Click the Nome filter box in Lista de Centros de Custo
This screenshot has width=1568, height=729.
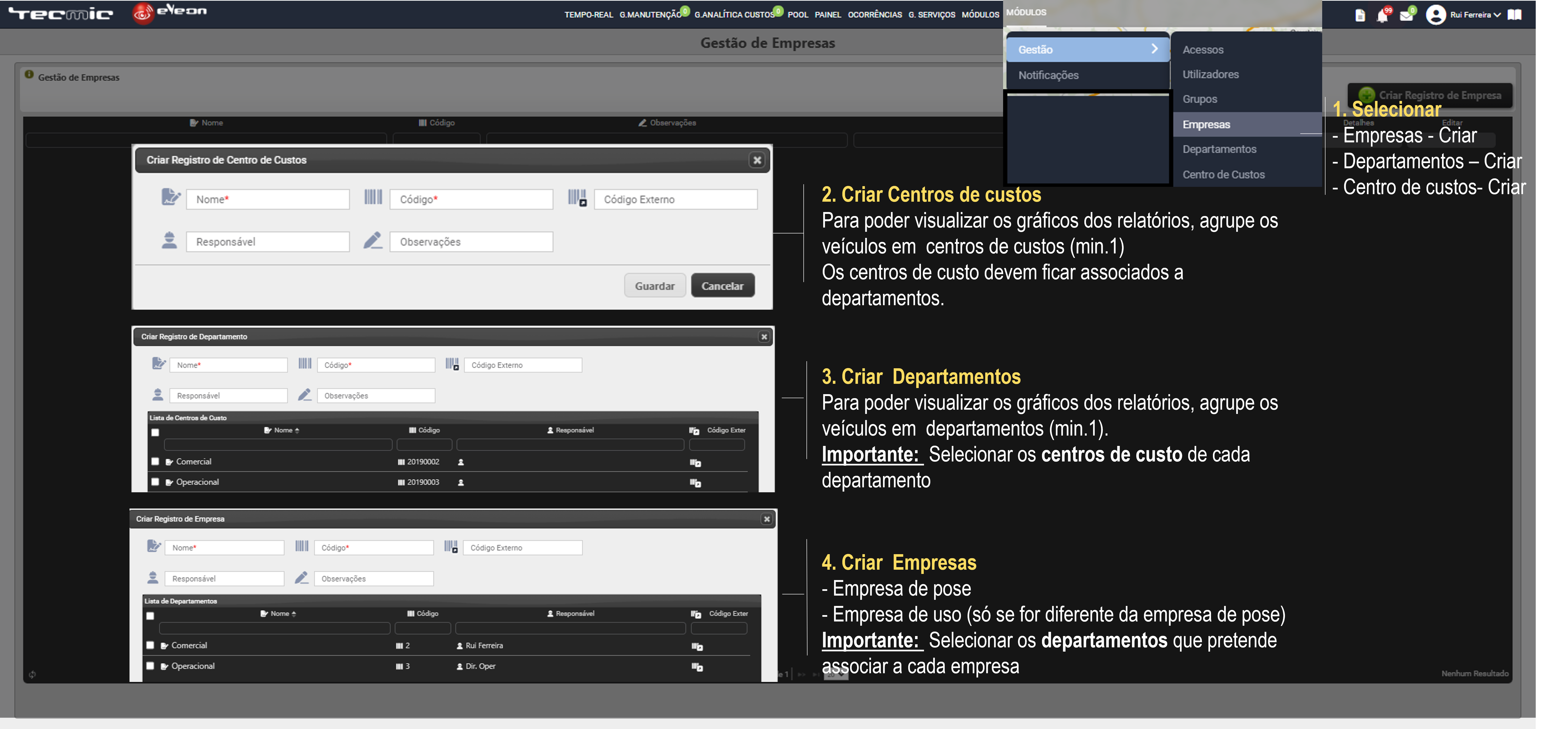[278, 445]
